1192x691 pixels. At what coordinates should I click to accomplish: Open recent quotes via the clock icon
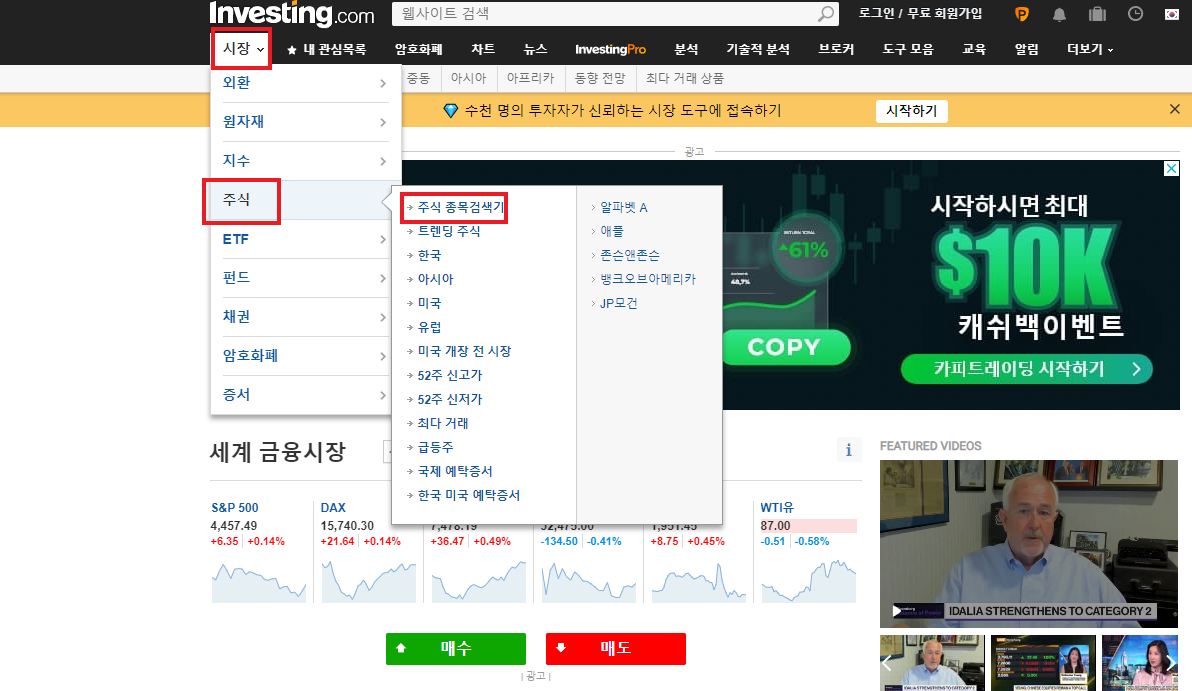1135,13
